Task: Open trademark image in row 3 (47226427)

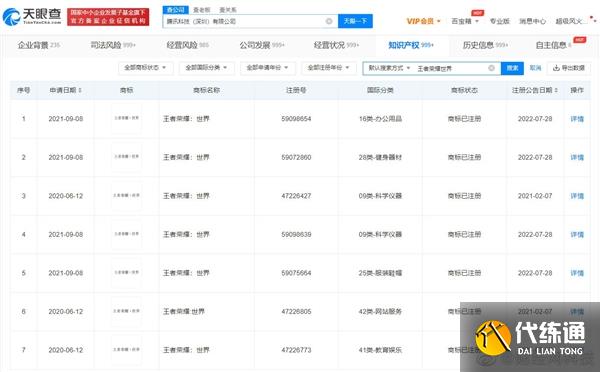Action: click(126, 196)
